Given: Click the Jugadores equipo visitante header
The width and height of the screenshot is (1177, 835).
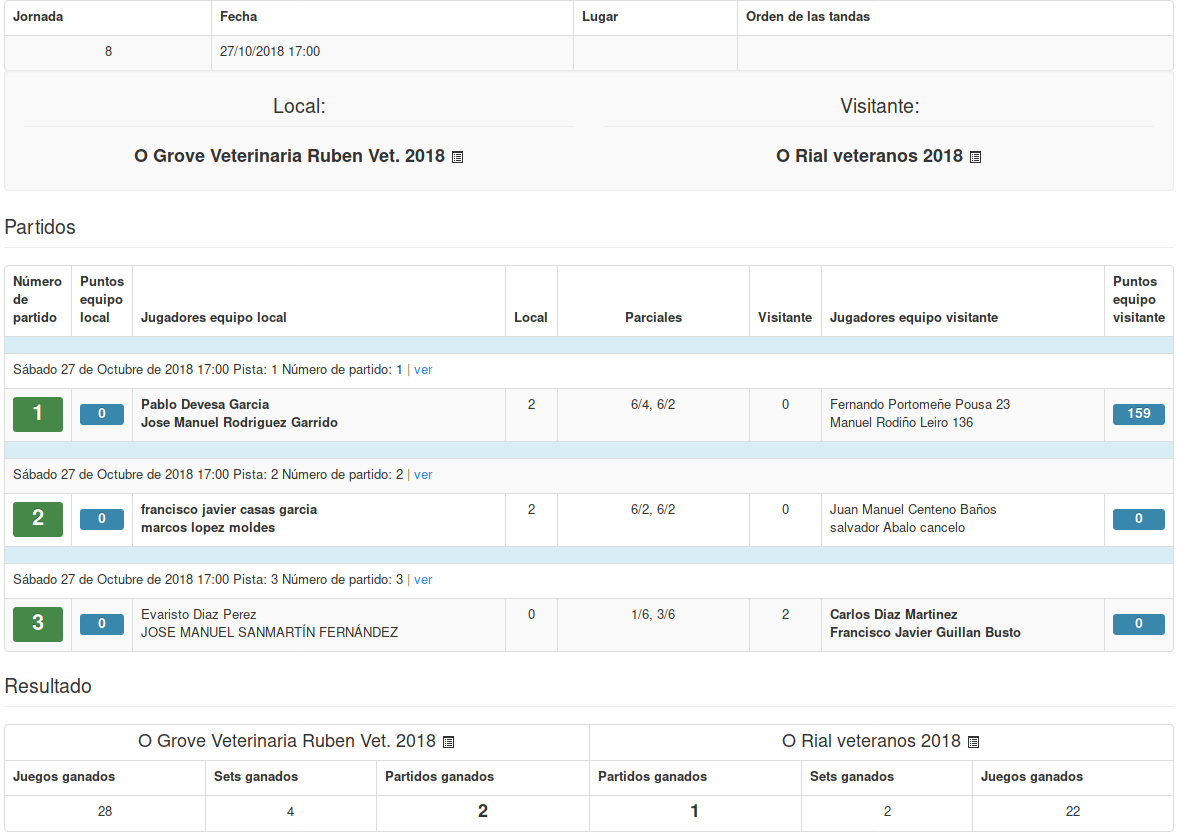Looking at the screenshot, I should [914, 318].
